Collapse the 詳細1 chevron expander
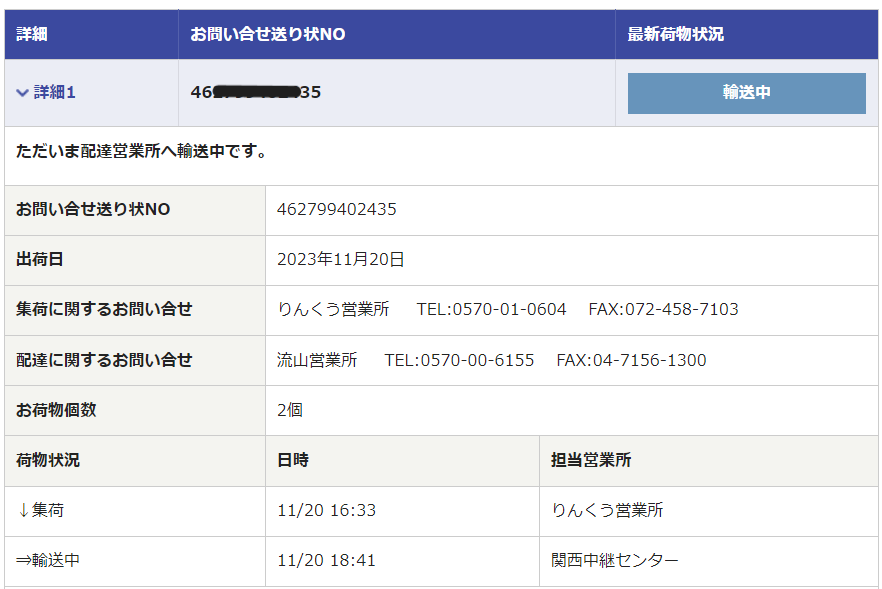Viewport: 882px width, 589px height. [x=23, y=93]
